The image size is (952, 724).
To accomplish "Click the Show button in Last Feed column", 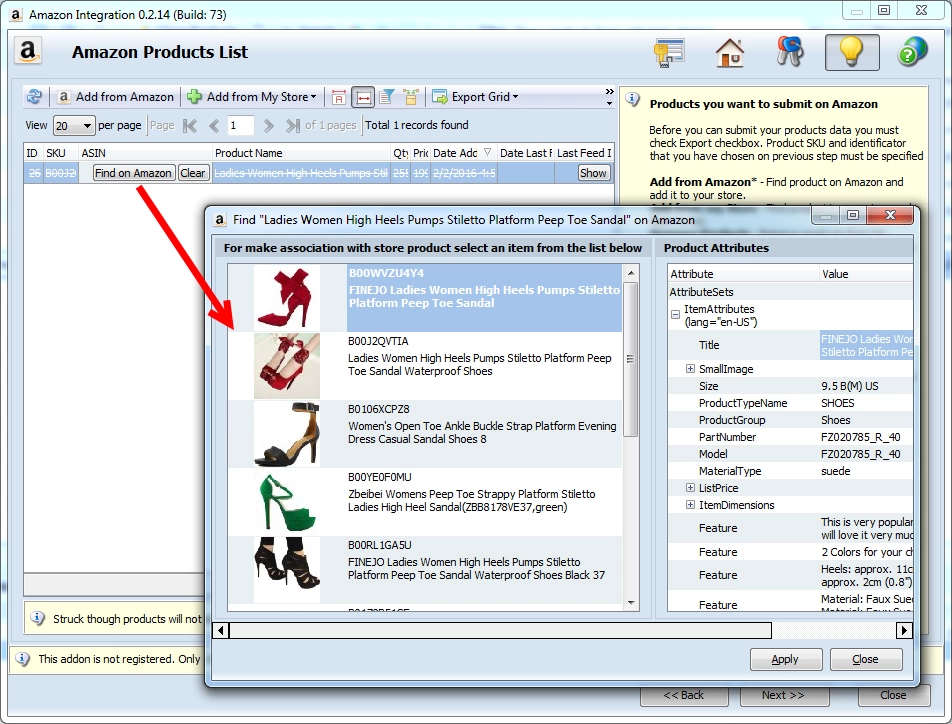I will [x=593, y=173].
